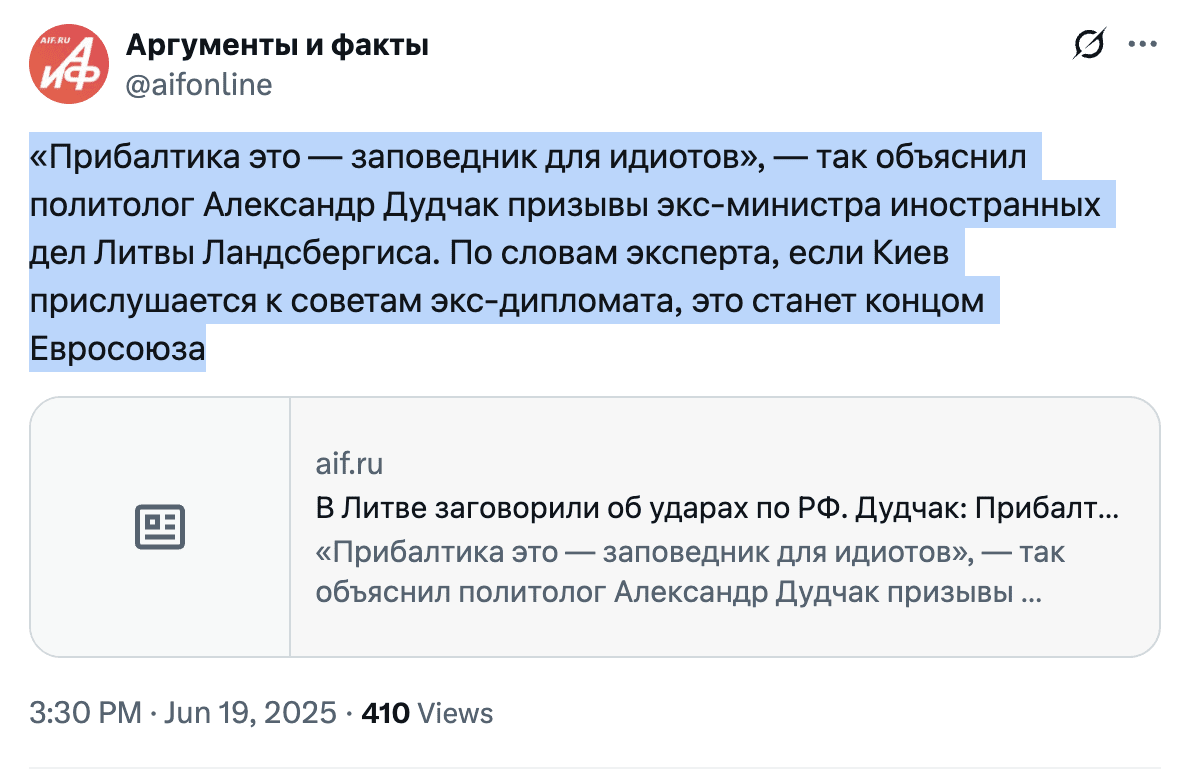The height and width of the screenshot is (772, 1192).
Task: Open the three-dot More options menu
Action: coord(1142,45)
